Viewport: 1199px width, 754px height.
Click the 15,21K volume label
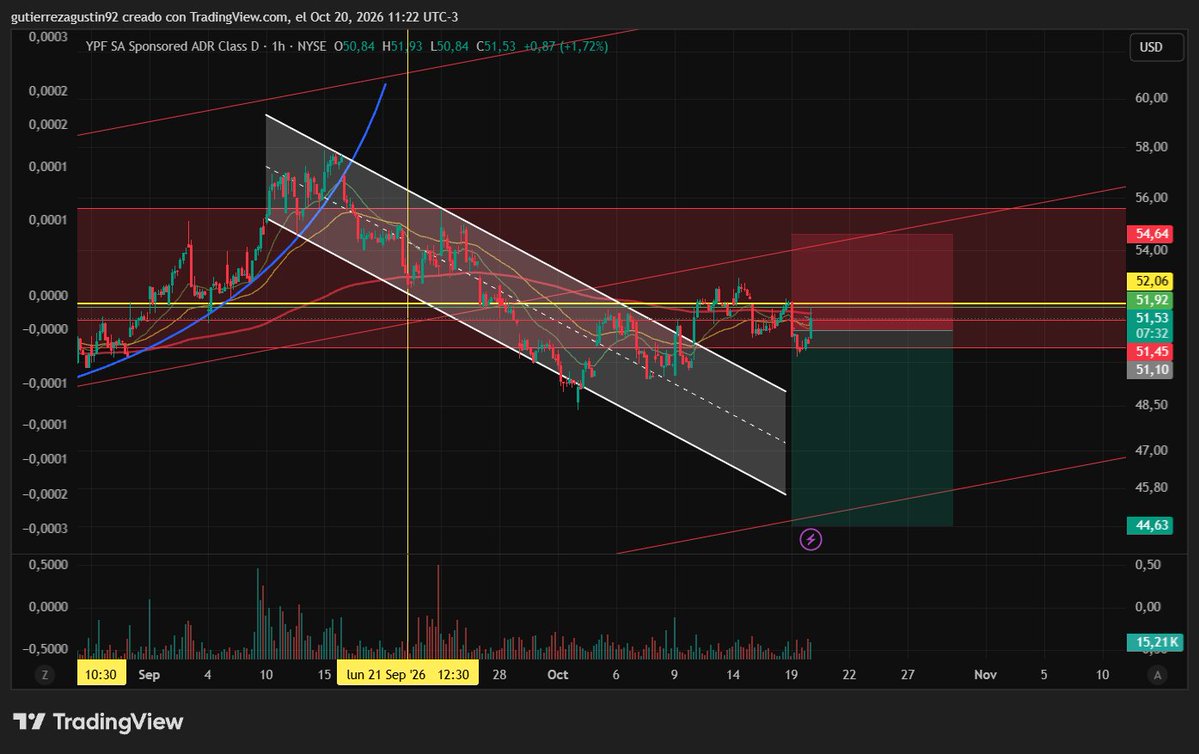[x=1156, y=642]
